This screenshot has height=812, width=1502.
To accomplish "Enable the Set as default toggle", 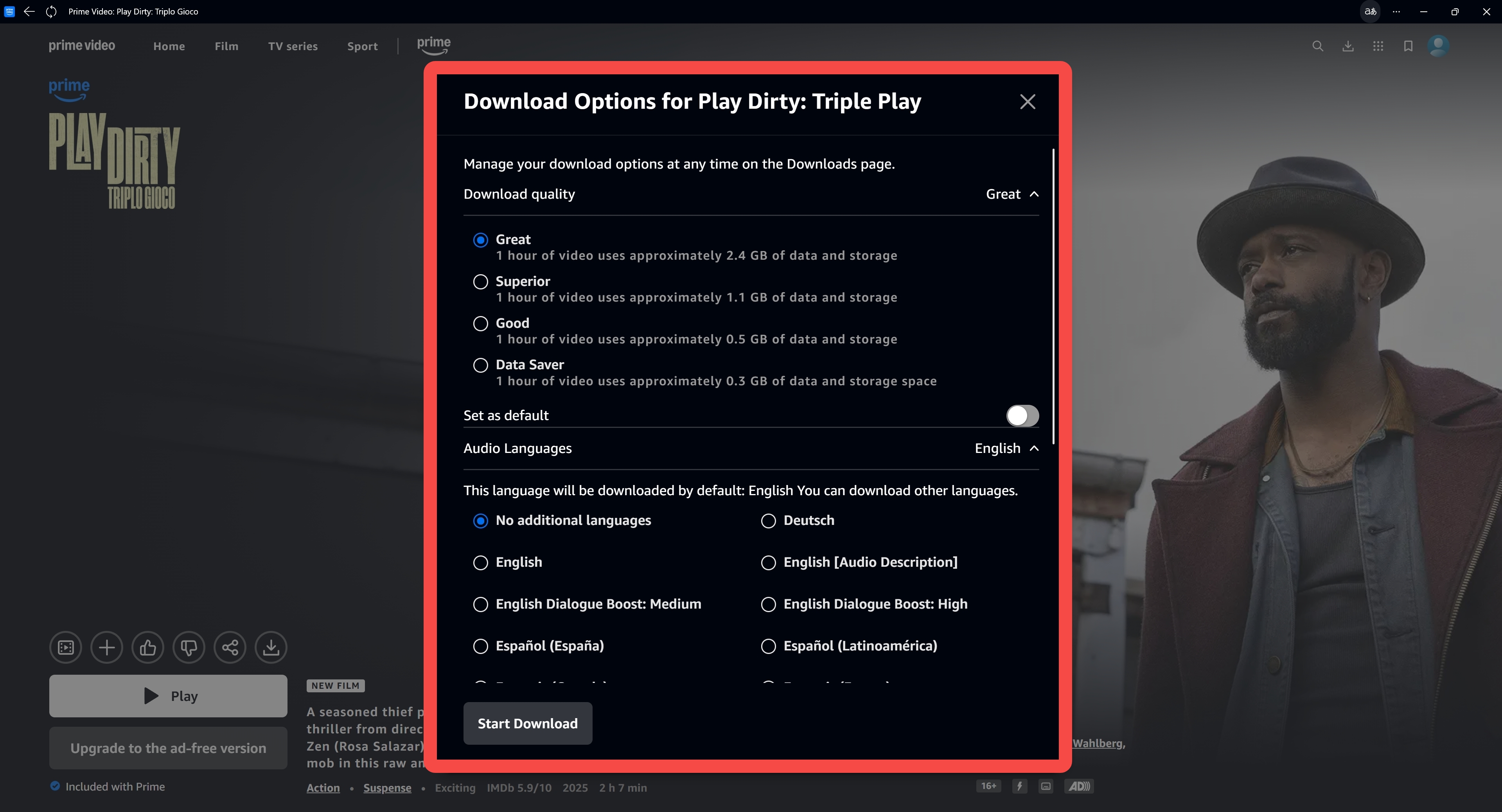I will 1022,416.
